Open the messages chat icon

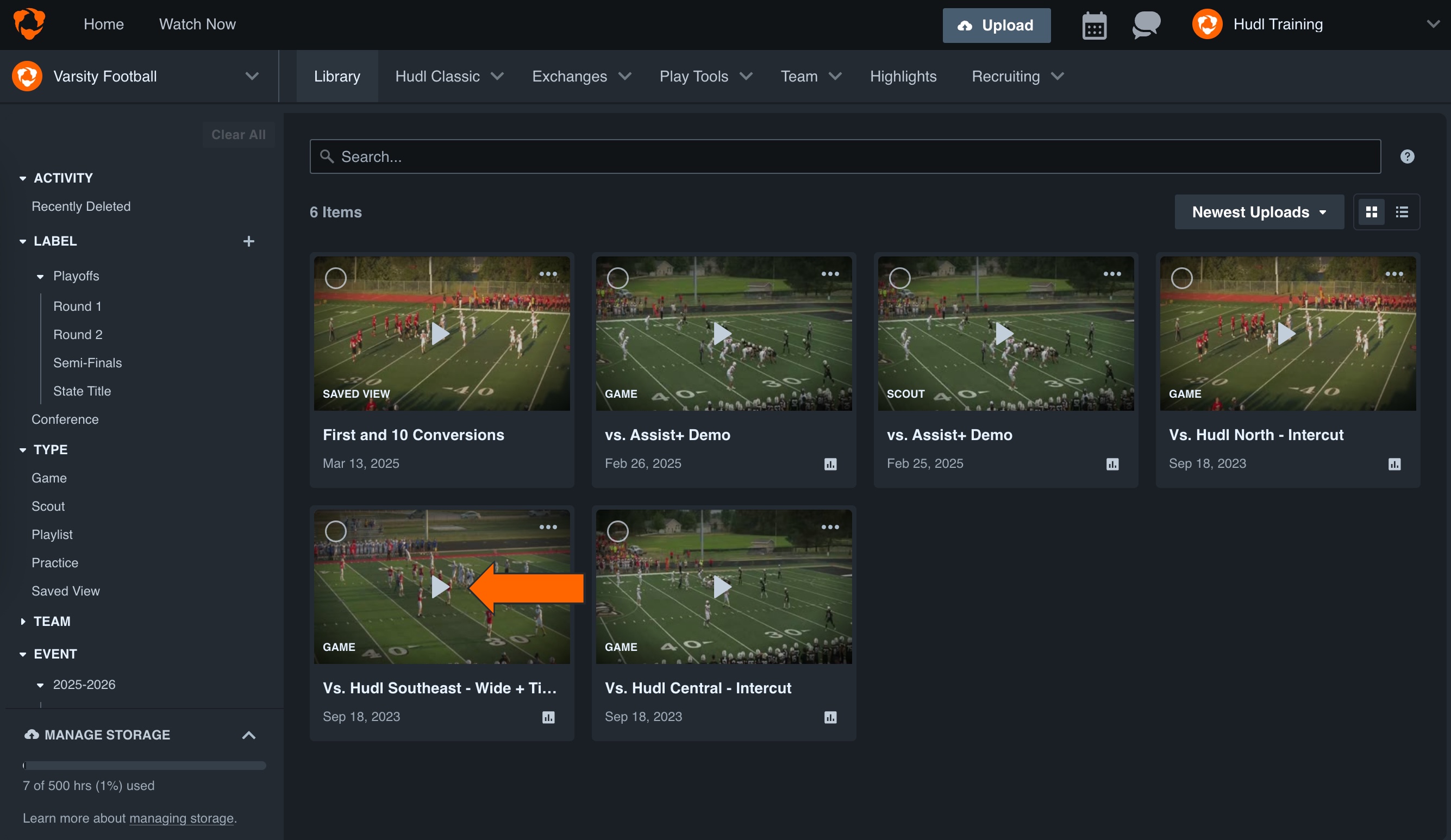click(x=1145, y=25)
